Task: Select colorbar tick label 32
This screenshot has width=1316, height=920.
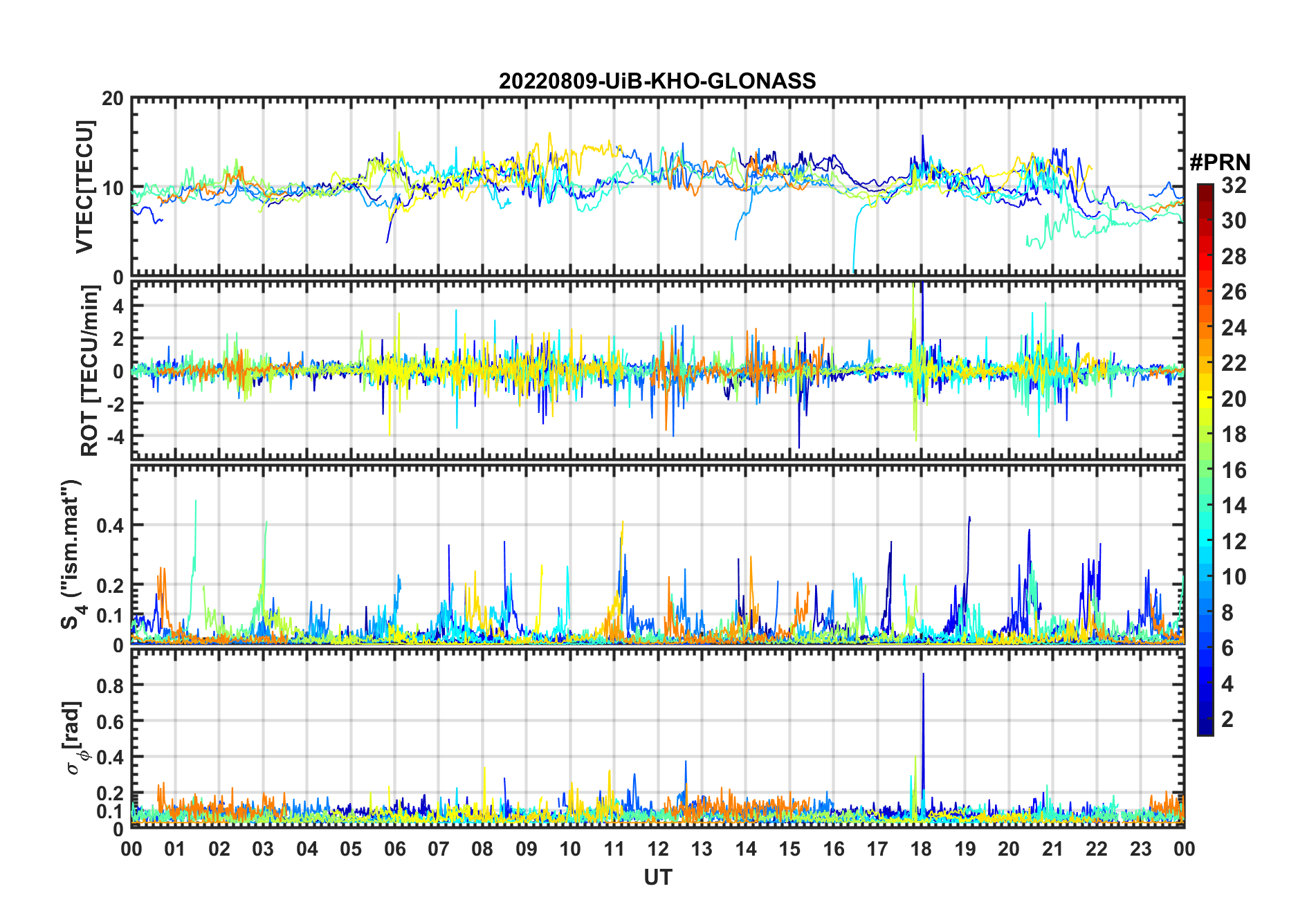Action: coord(1234,185)
